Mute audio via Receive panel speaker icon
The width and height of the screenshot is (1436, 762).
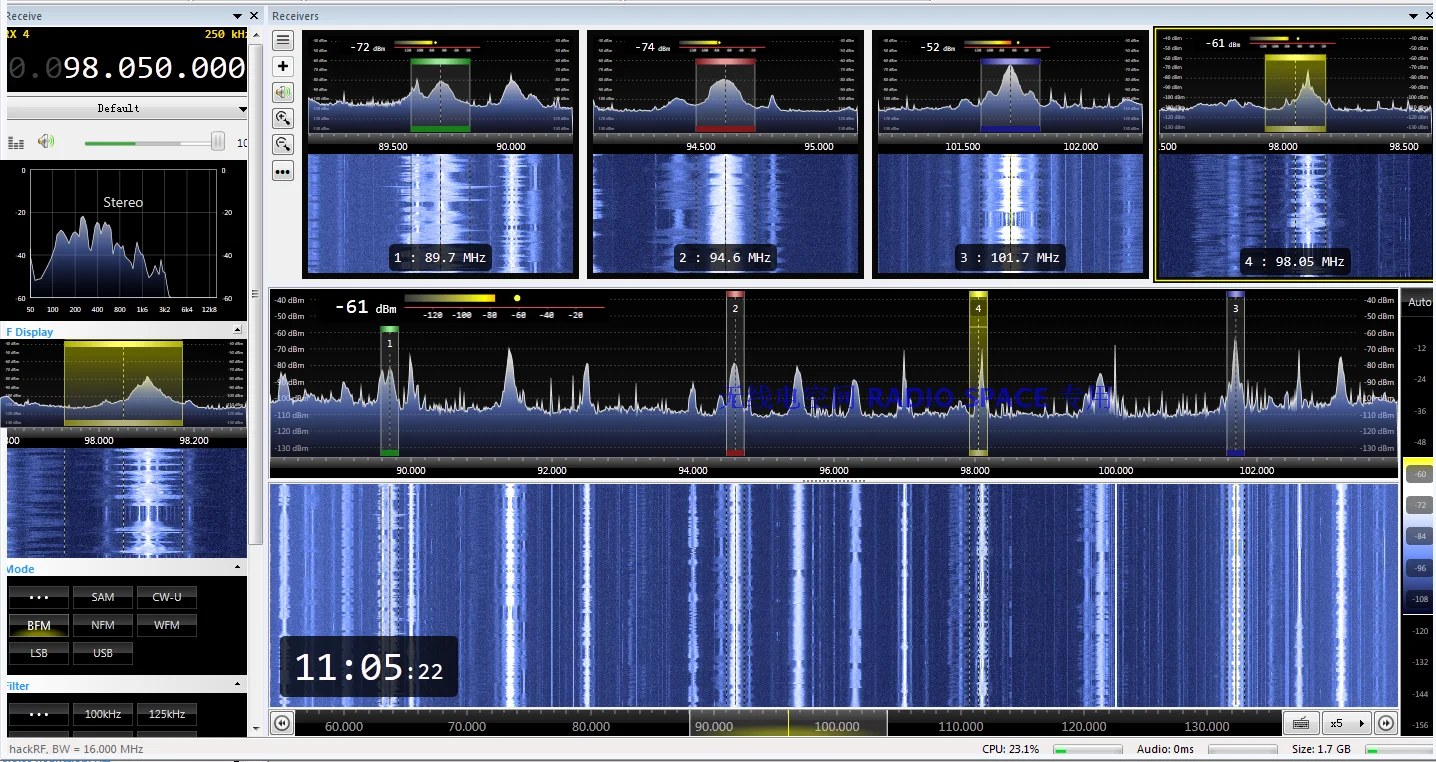[x=45, y=142]
